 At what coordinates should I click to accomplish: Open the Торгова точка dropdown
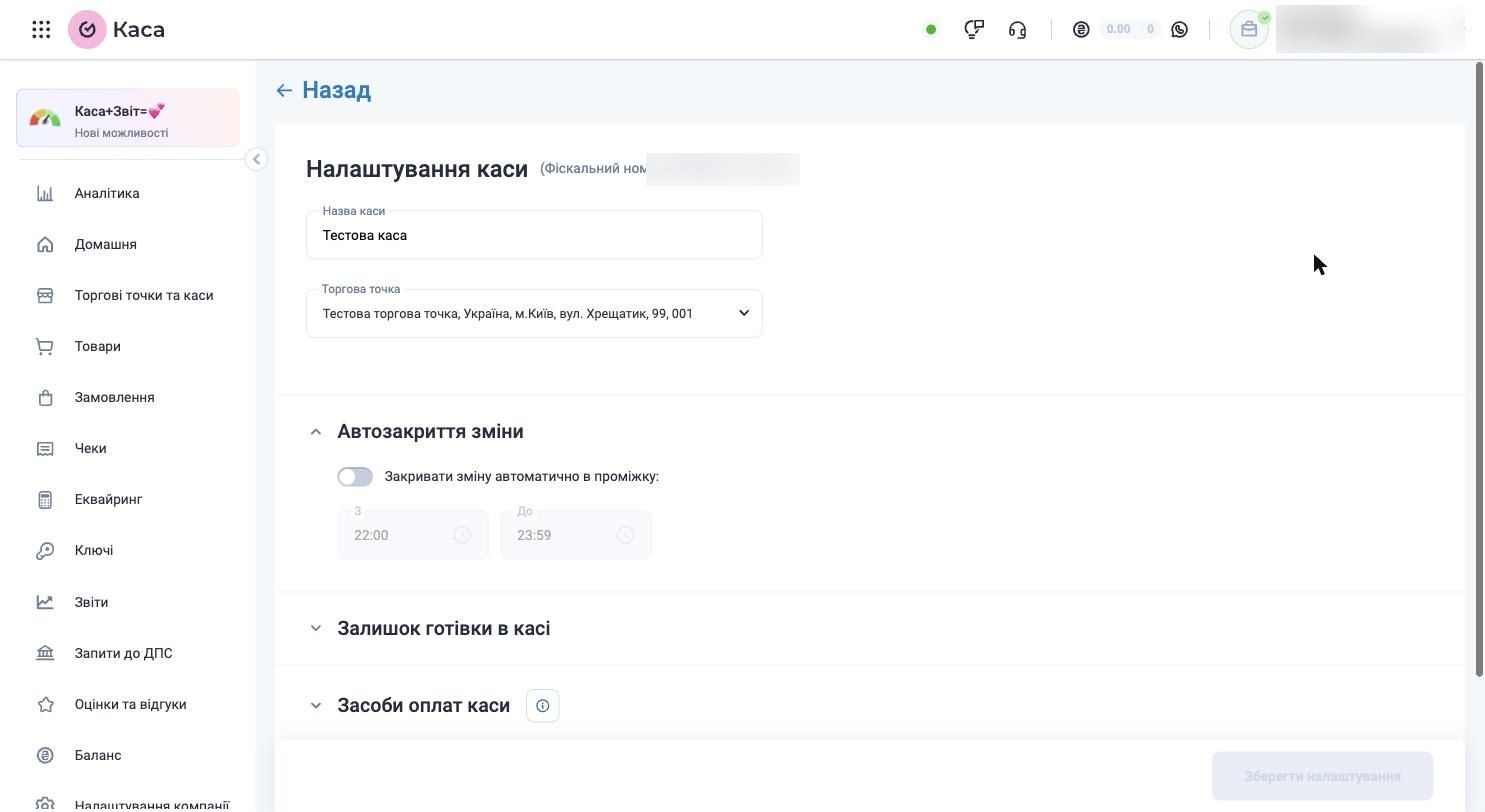tap(534, 313)
